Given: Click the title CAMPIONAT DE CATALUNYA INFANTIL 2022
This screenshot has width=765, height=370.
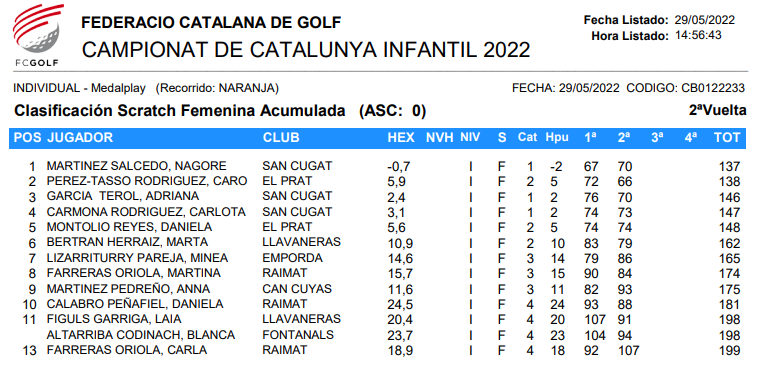Looking at the screenshot, I should click(305, 50).
